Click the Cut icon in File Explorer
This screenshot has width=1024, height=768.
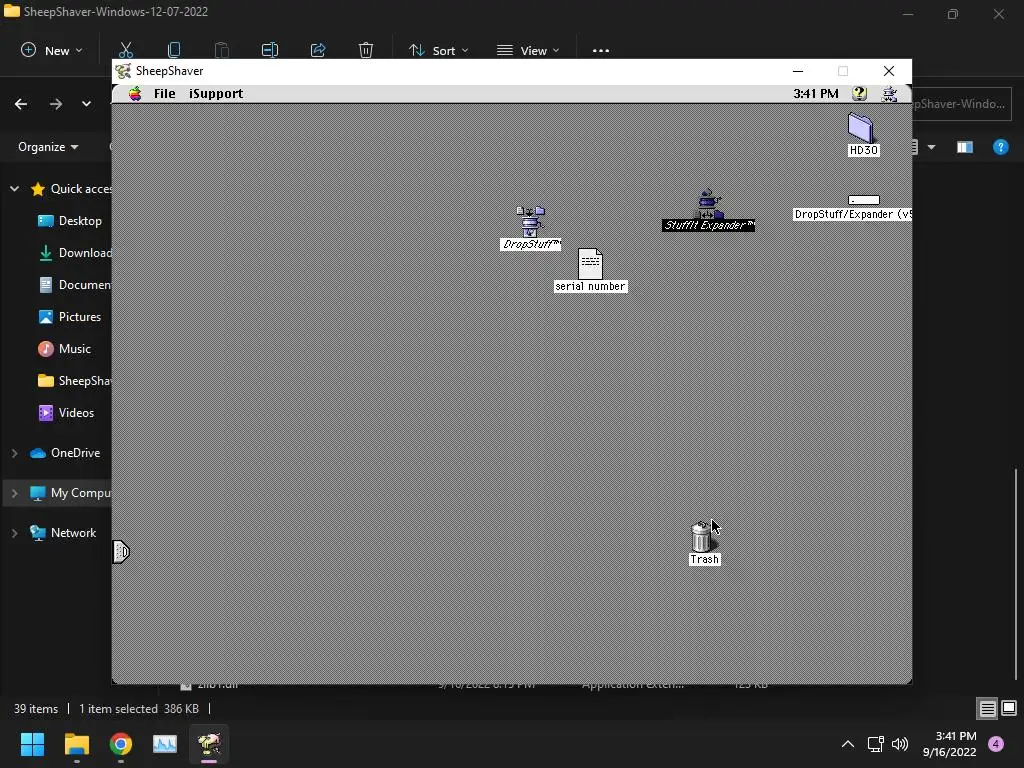coord(126,50)
